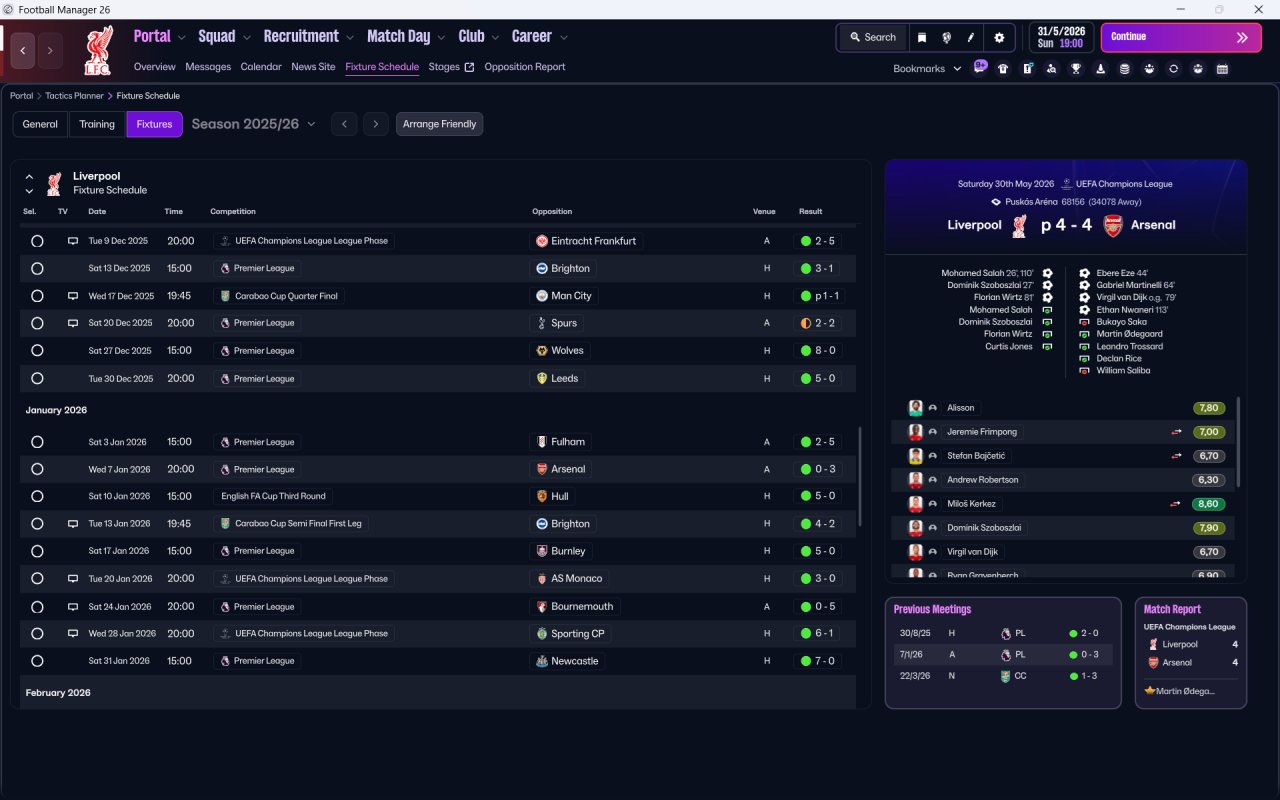Open the Season 2025/26 dropdown
1280x800 pixels.
coord(253,124)
